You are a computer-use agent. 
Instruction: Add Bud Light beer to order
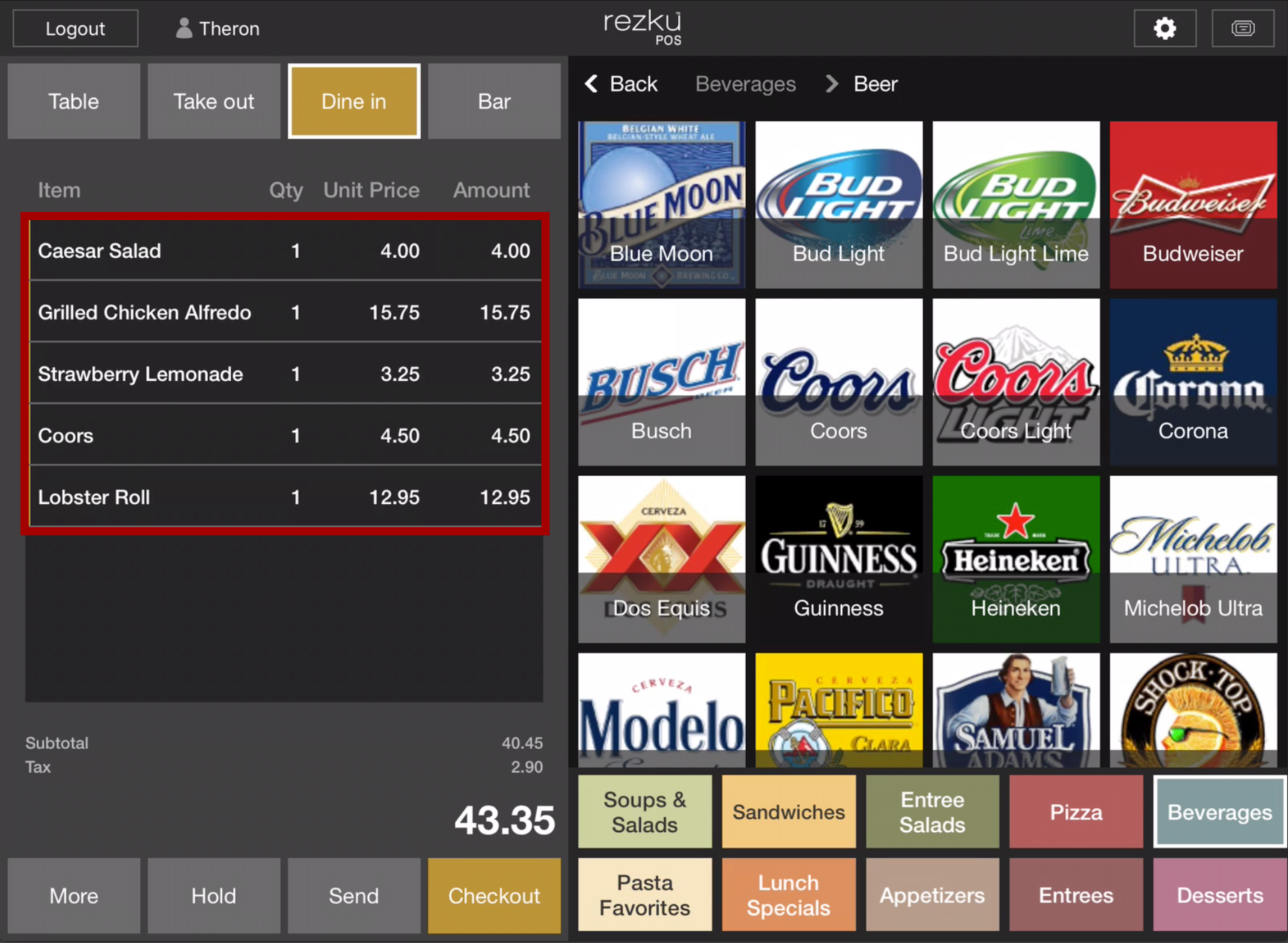coord(839,204)
